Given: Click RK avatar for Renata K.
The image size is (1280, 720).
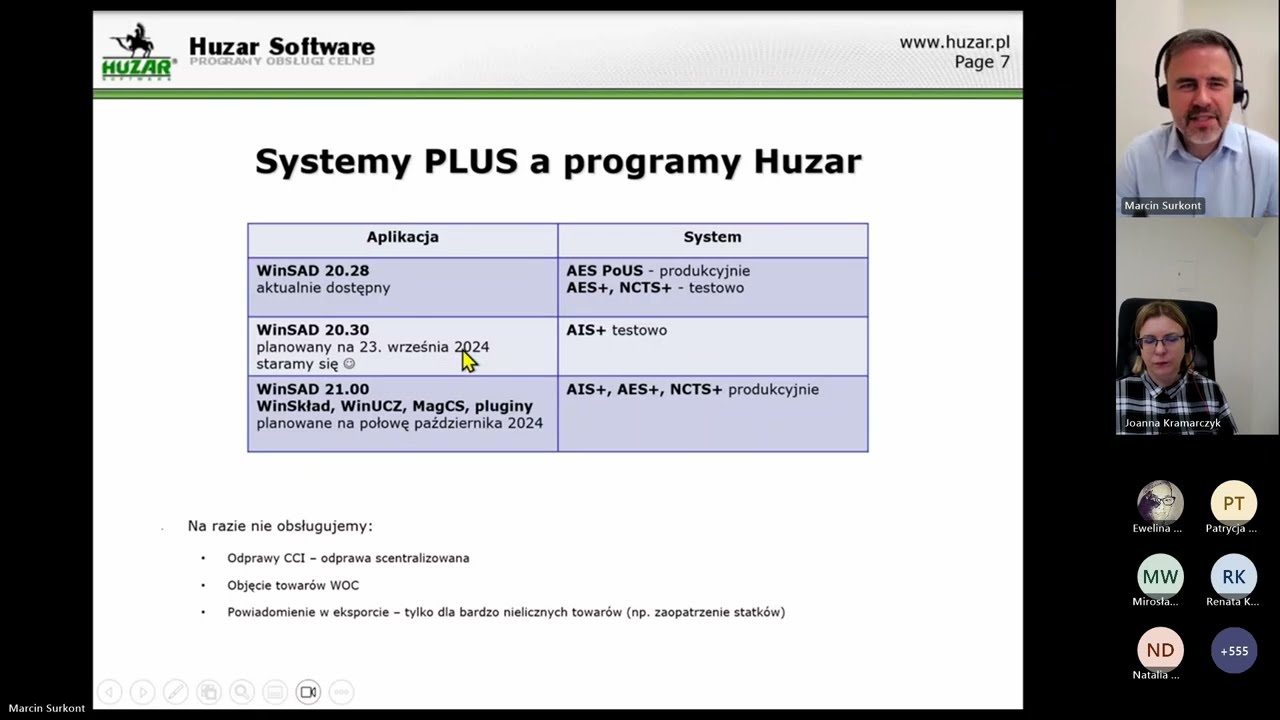Looking at the screenshot, I should point(1234,577).
